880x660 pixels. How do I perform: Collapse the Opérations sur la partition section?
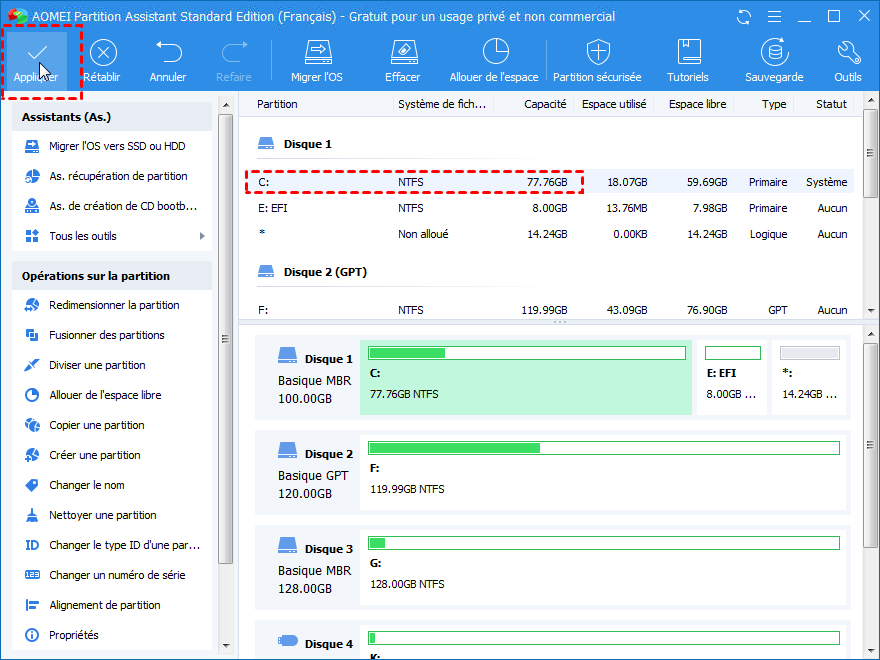click(111, 276)
